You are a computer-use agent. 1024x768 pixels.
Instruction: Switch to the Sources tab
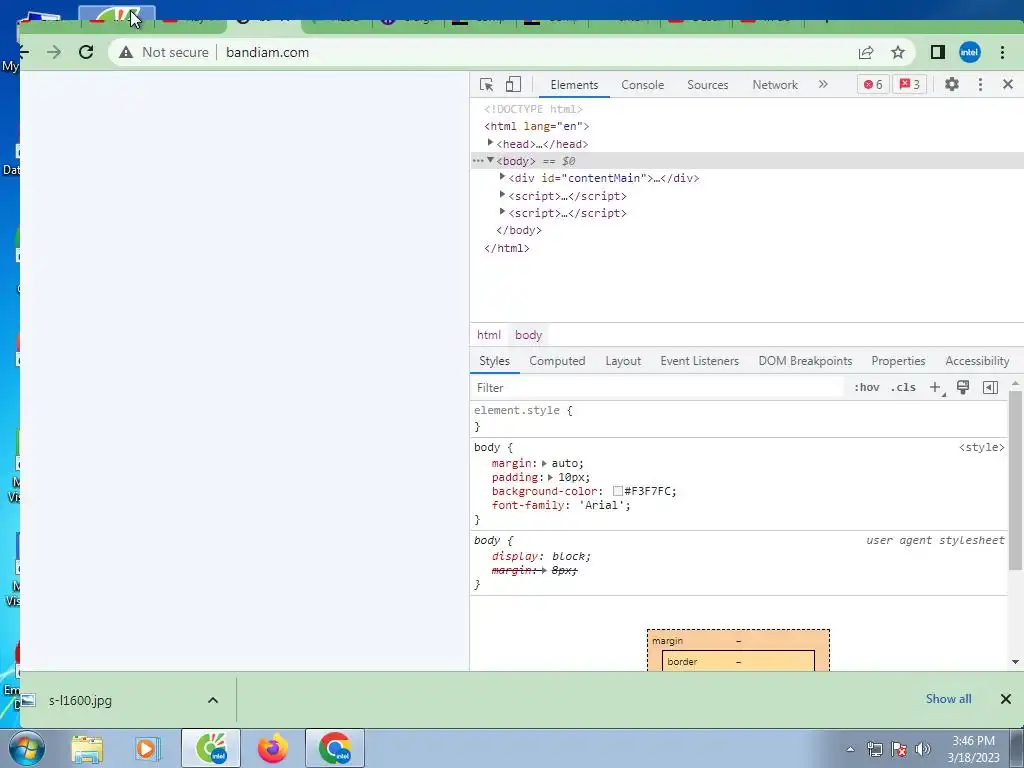pyautogui.click(x=707, y=85)
